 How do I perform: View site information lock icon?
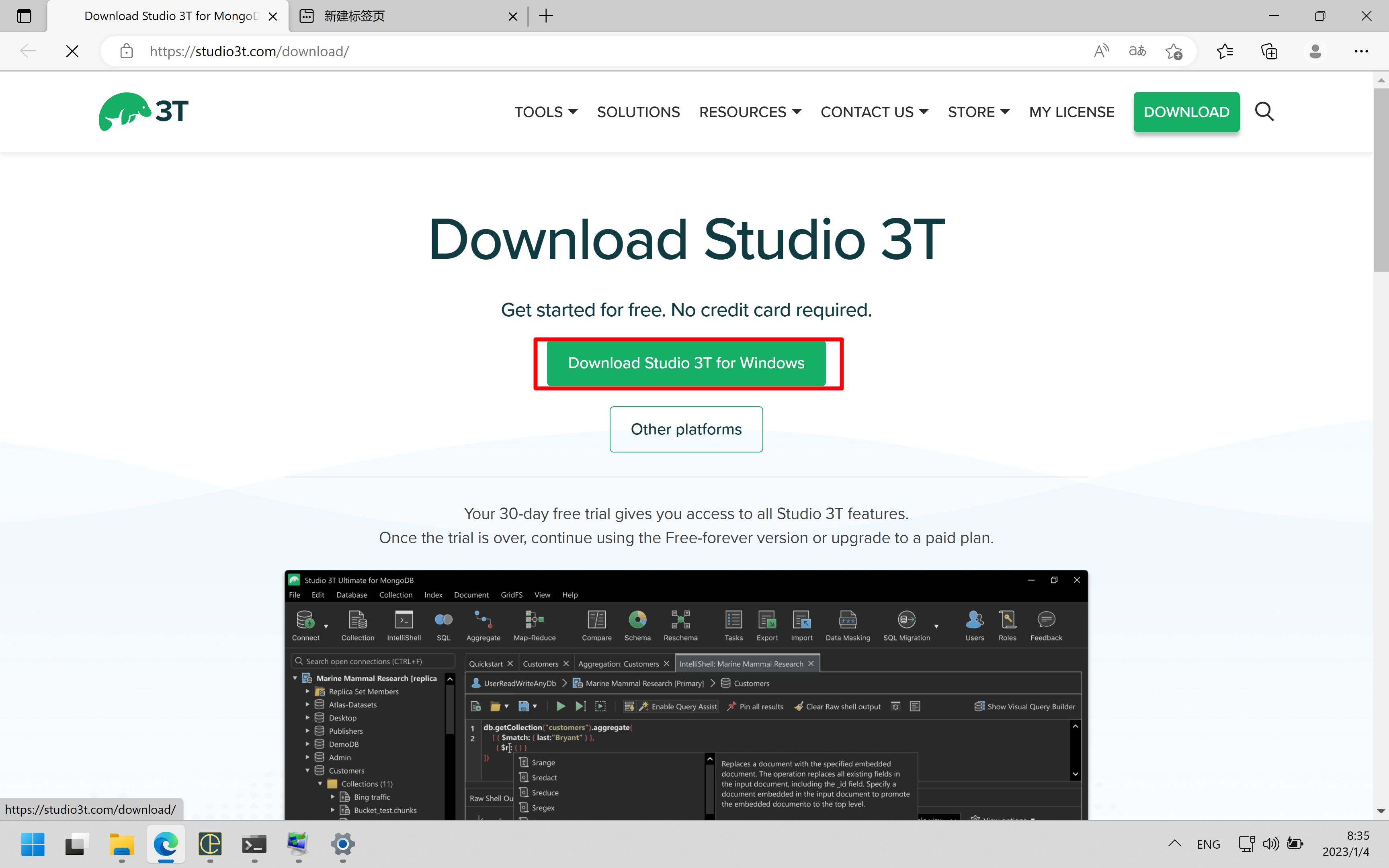pos(126,51)
